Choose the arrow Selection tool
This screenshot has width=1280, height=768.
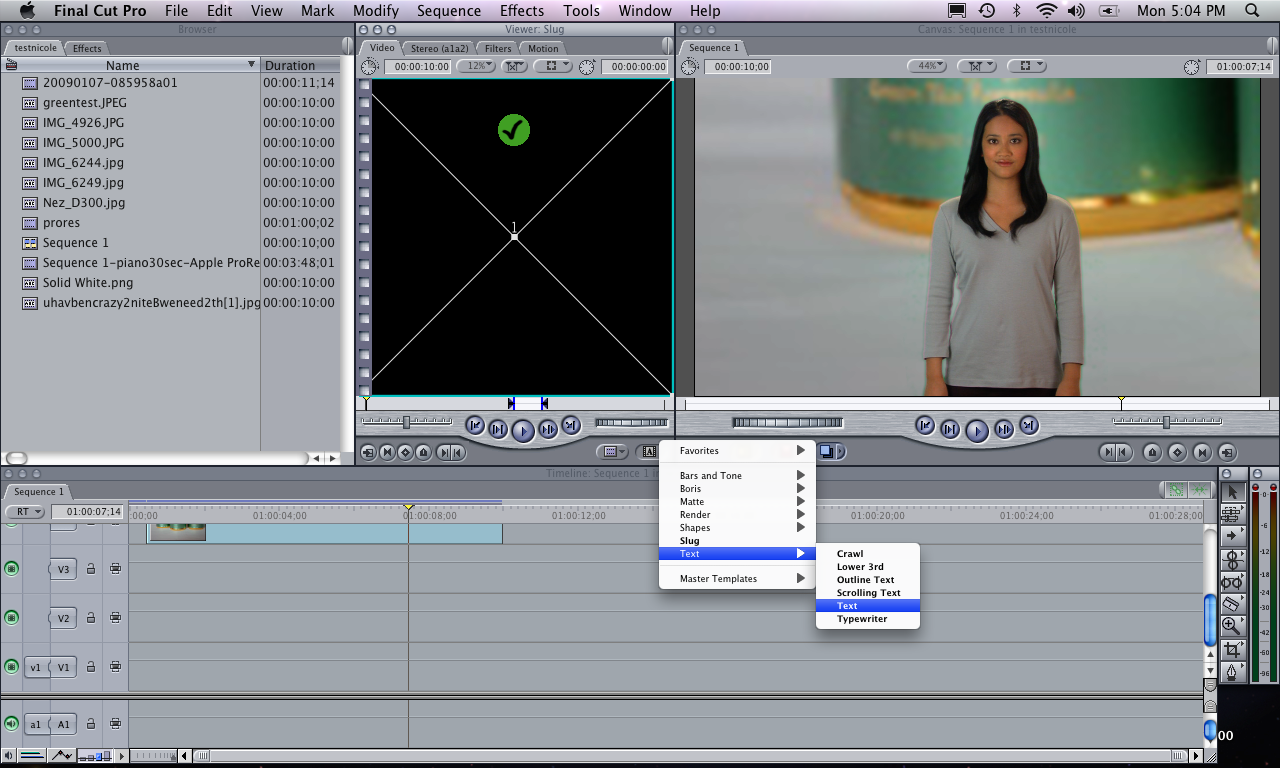[x=1232, y=491]
